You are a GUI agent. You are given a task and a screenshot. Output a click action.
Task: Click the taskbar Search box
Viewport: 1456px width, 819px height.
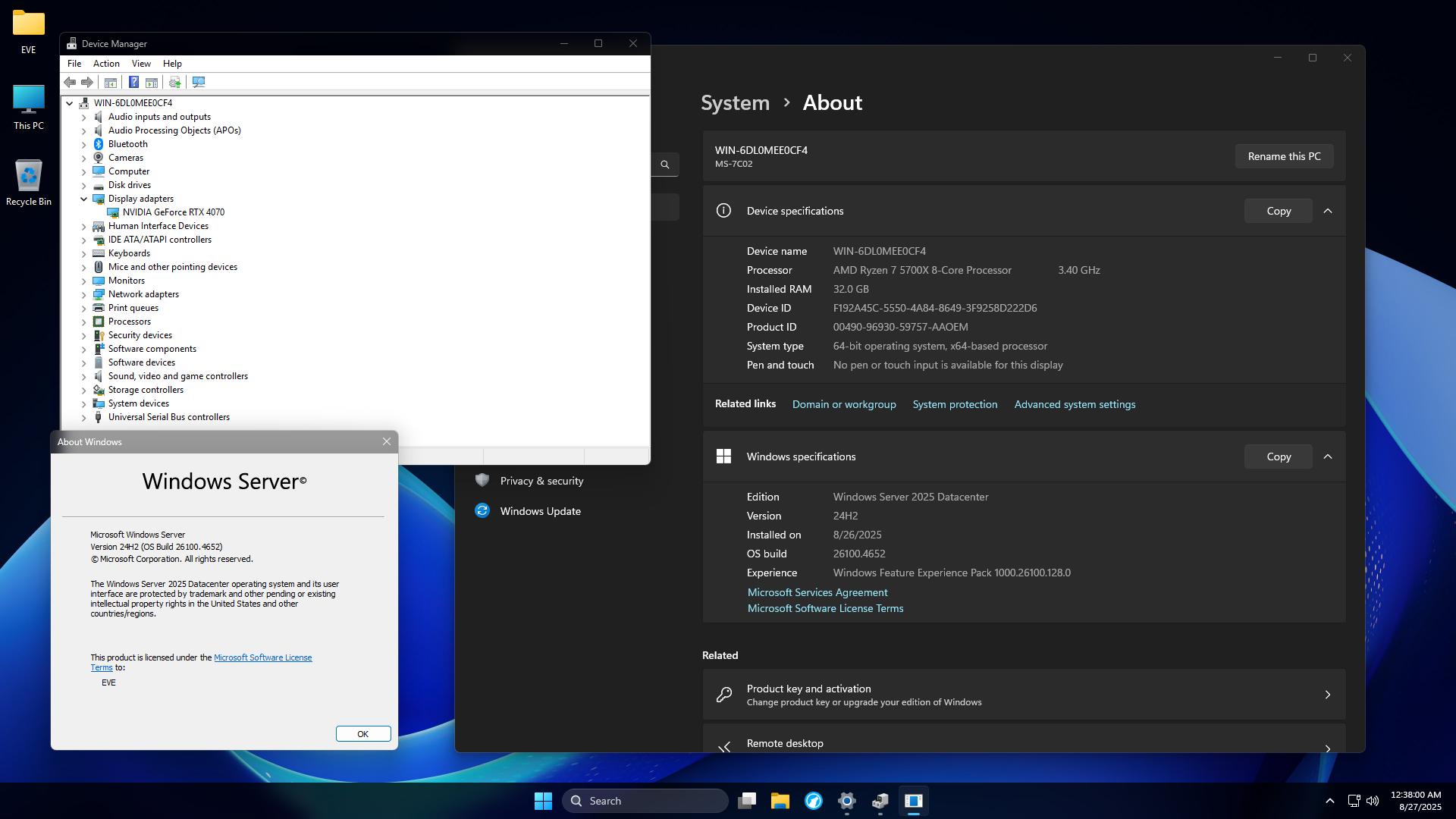click(645, 801)
